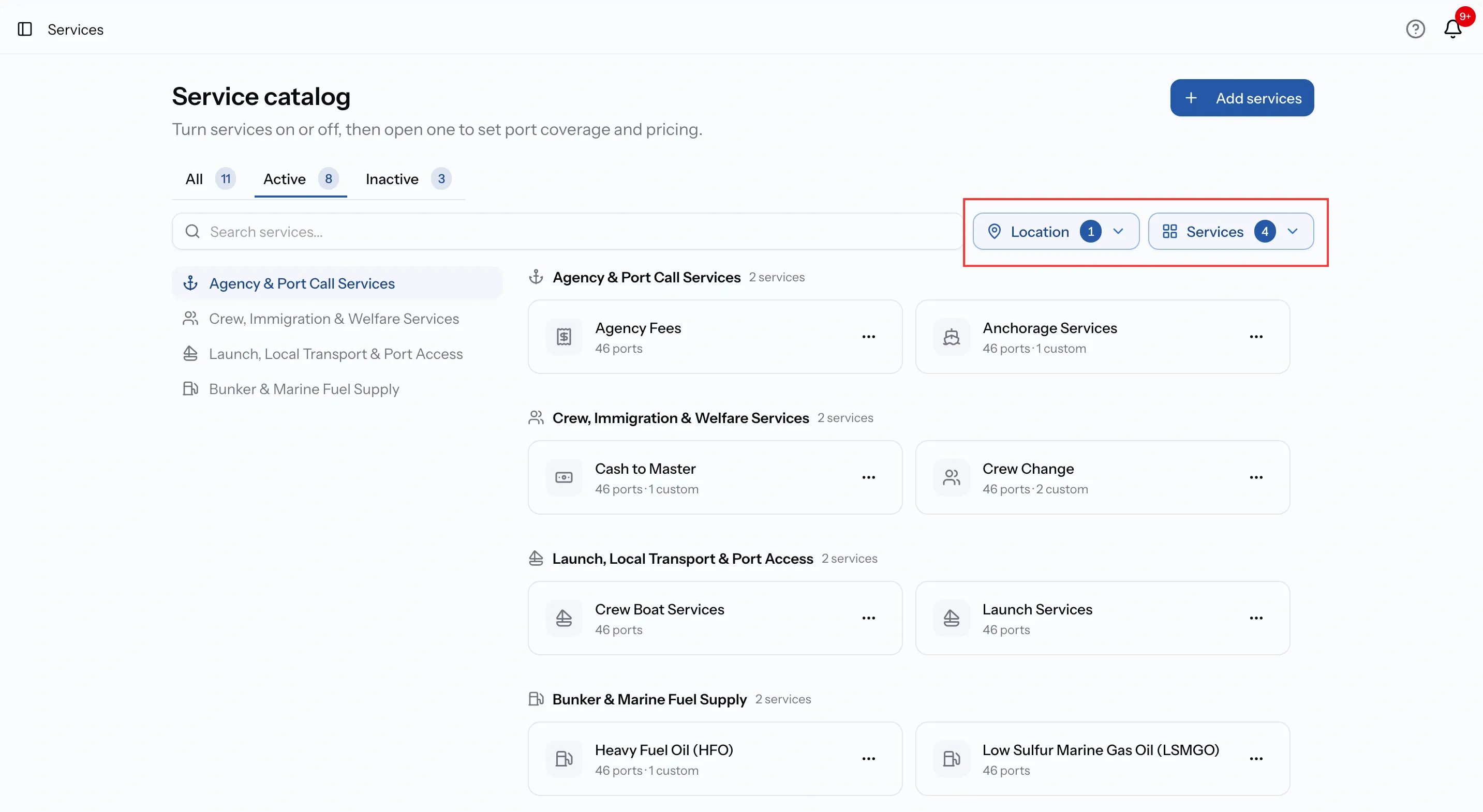This screenshot has height=812, width=1483.
Task: Click the Agency Fees receipt icon
Action: pyautogui.click(x=563, y=337)
